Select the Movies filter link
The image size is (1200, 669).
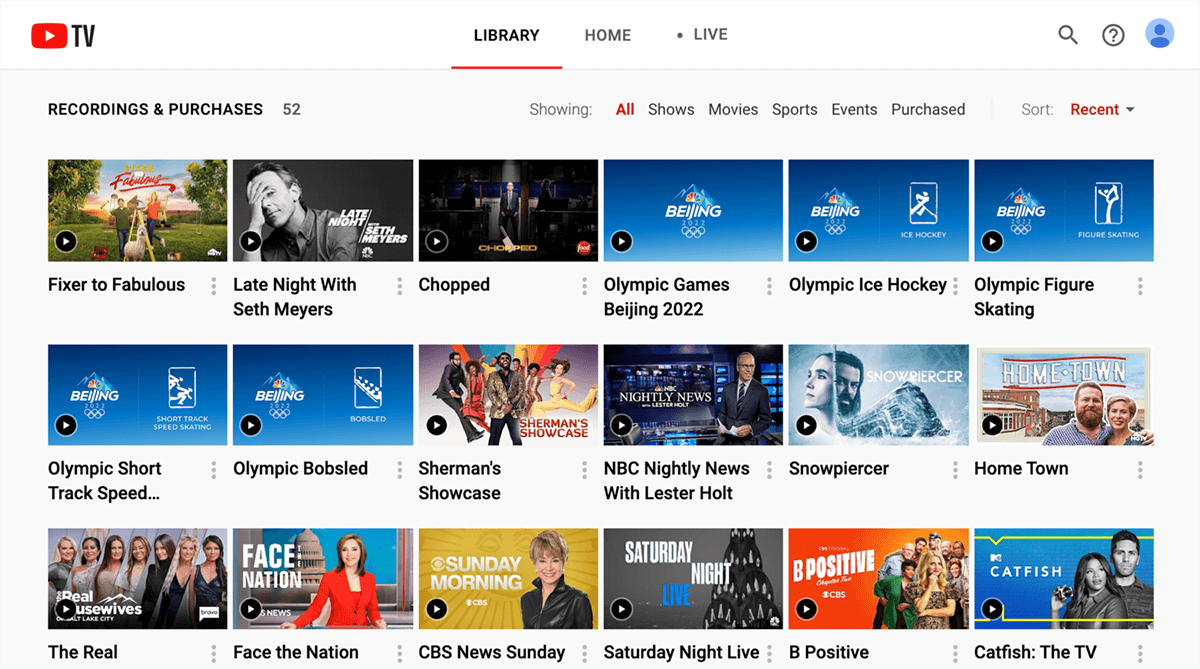733,109
